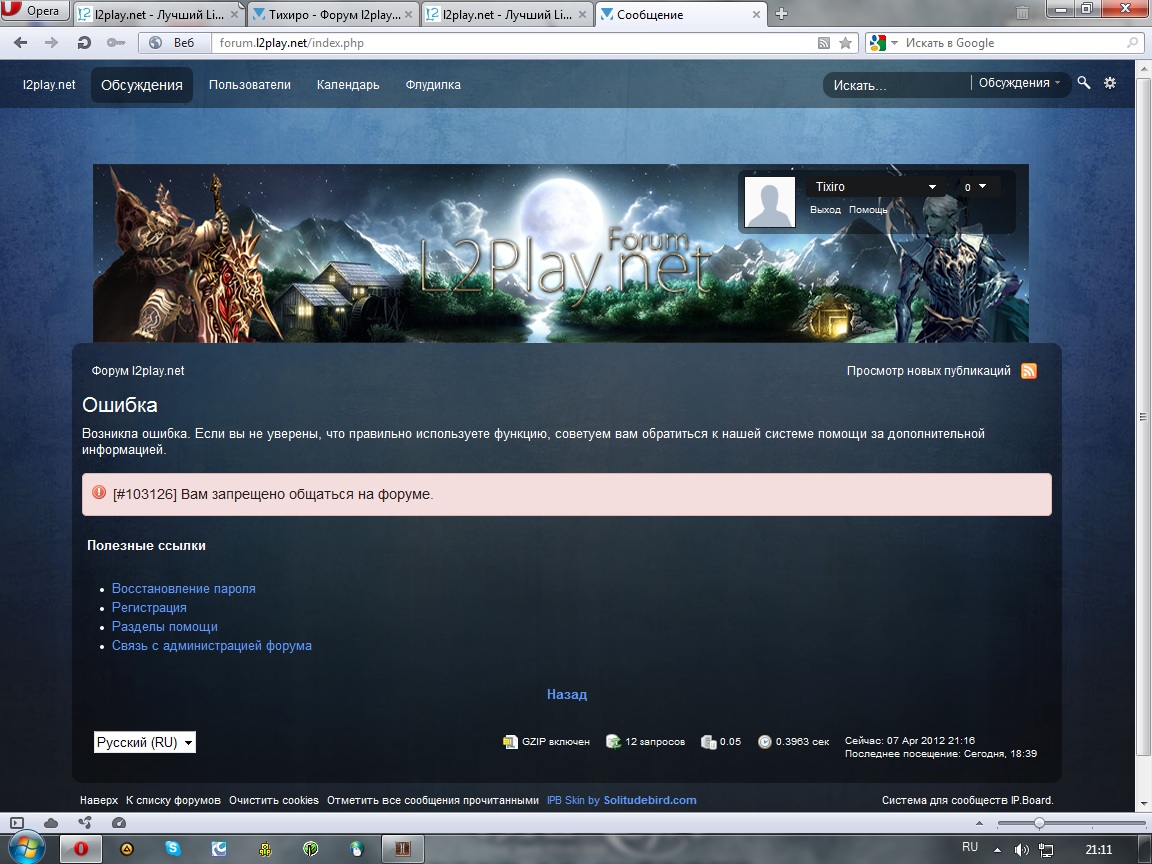Click the RSS feed icon in address bar
The image size is (1152, 864).
[824, 43]
